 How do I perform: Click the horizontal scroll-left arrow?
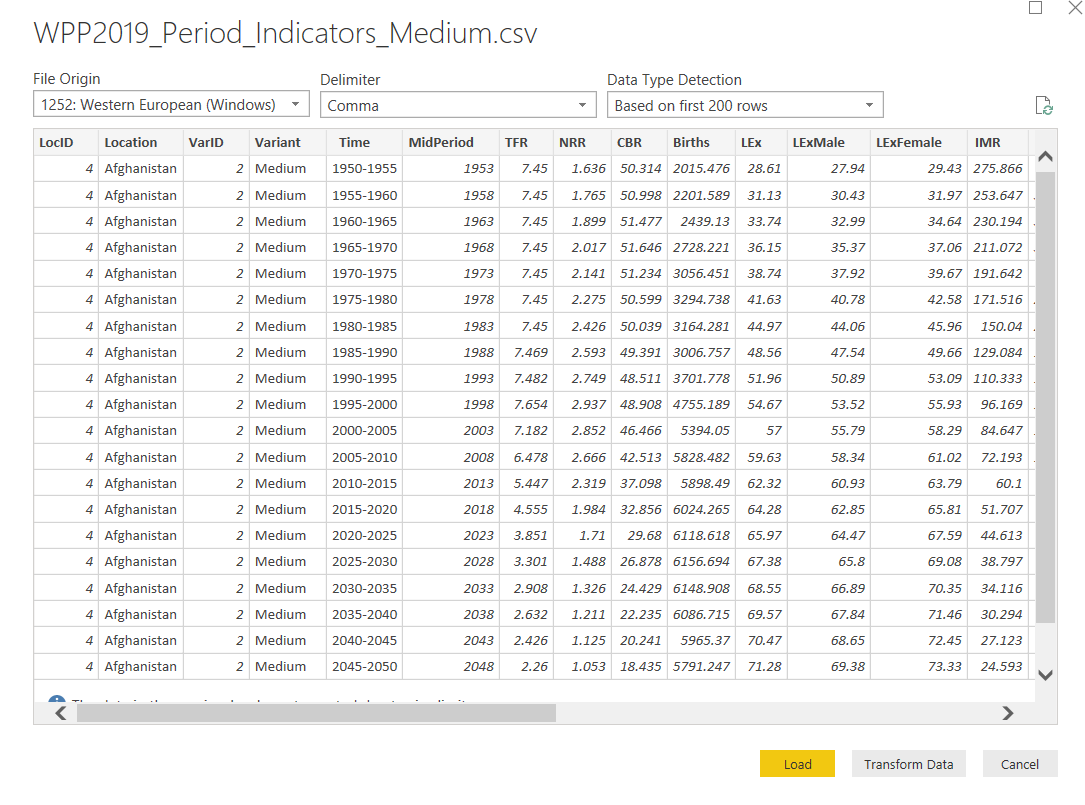(60, 713)
